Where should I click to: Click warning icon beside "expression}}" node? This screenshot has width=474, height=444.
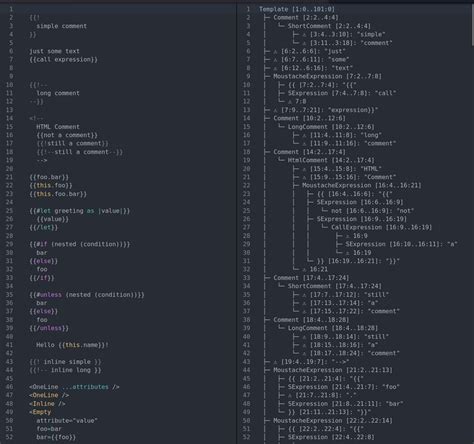click(275, 110)
